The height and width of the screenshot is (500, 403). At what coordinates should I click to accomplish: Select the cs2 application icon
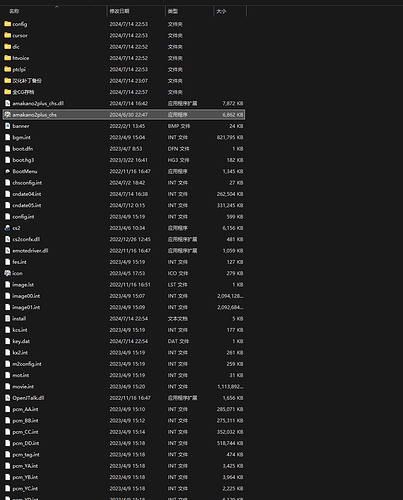[8, 228]
